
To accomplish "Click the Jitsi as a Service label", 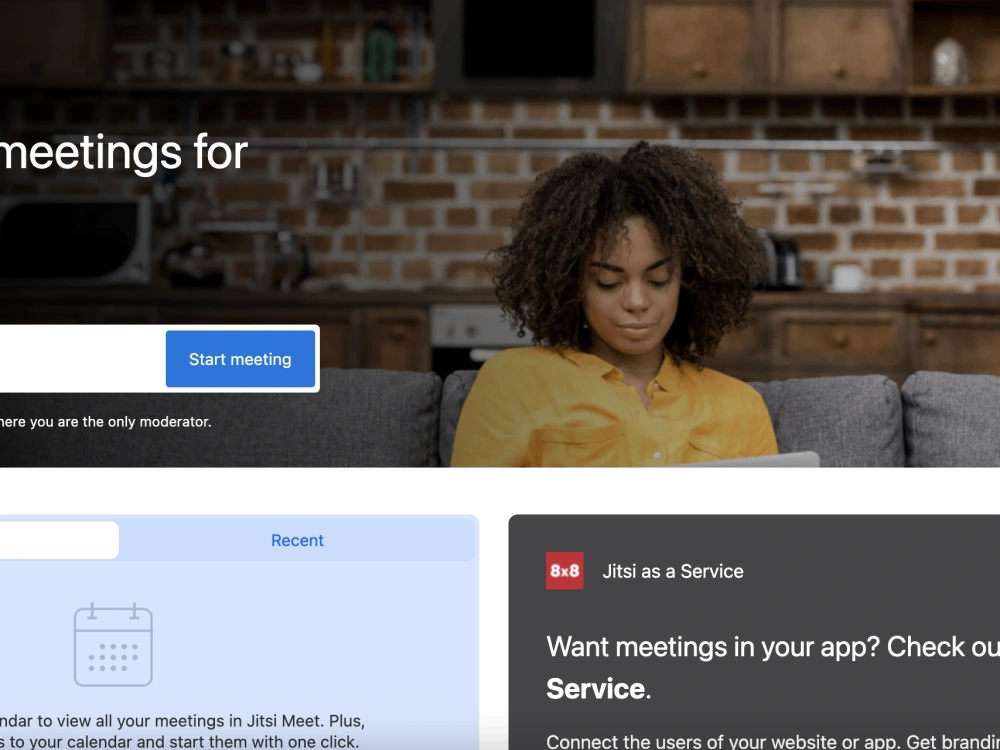I will tap(673, 571).
